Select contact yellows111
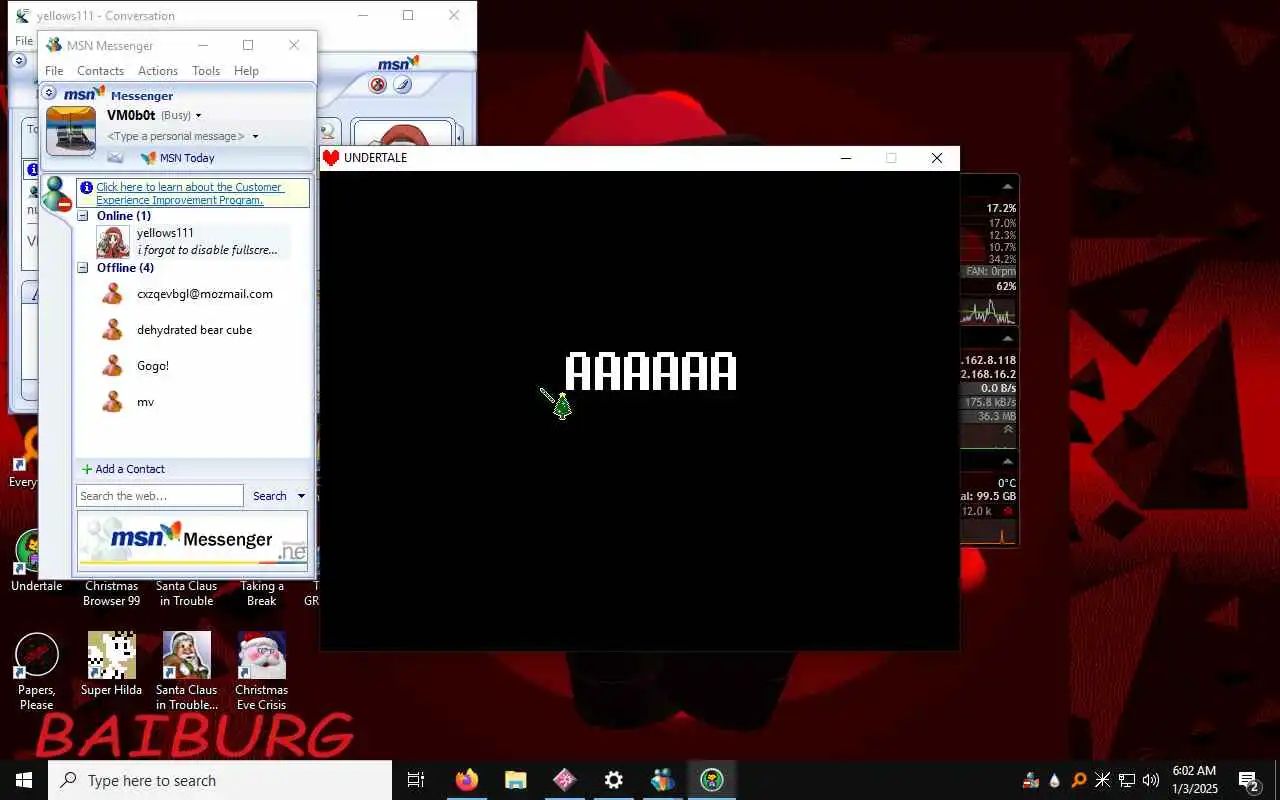Viewport: 1280px width, 800px height. 193,241
